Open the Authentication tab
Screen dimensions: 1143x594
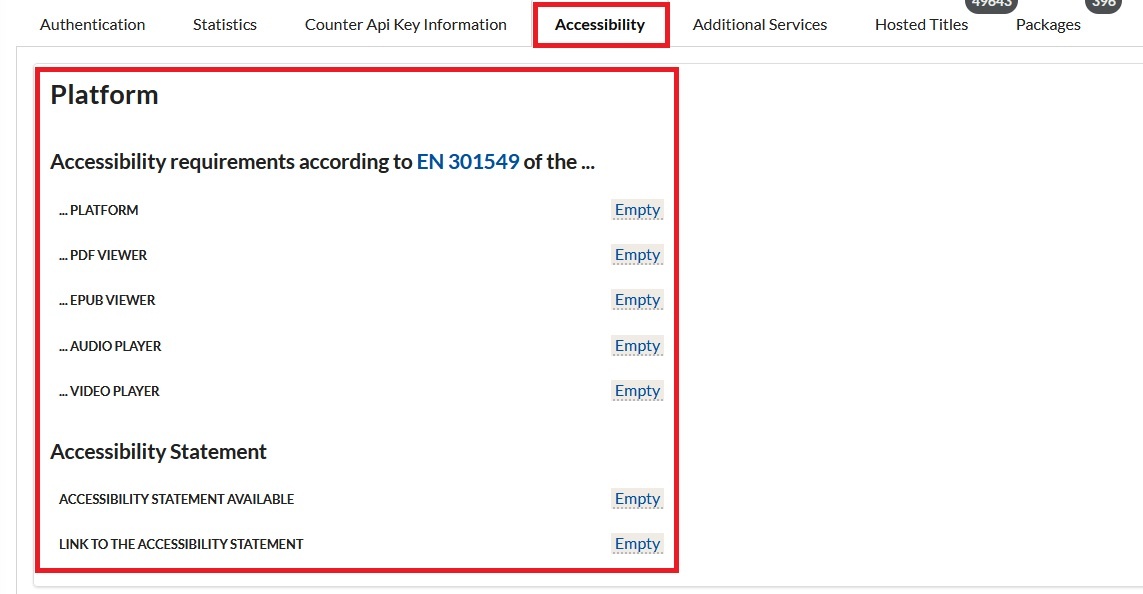click(x=92, y=25)
